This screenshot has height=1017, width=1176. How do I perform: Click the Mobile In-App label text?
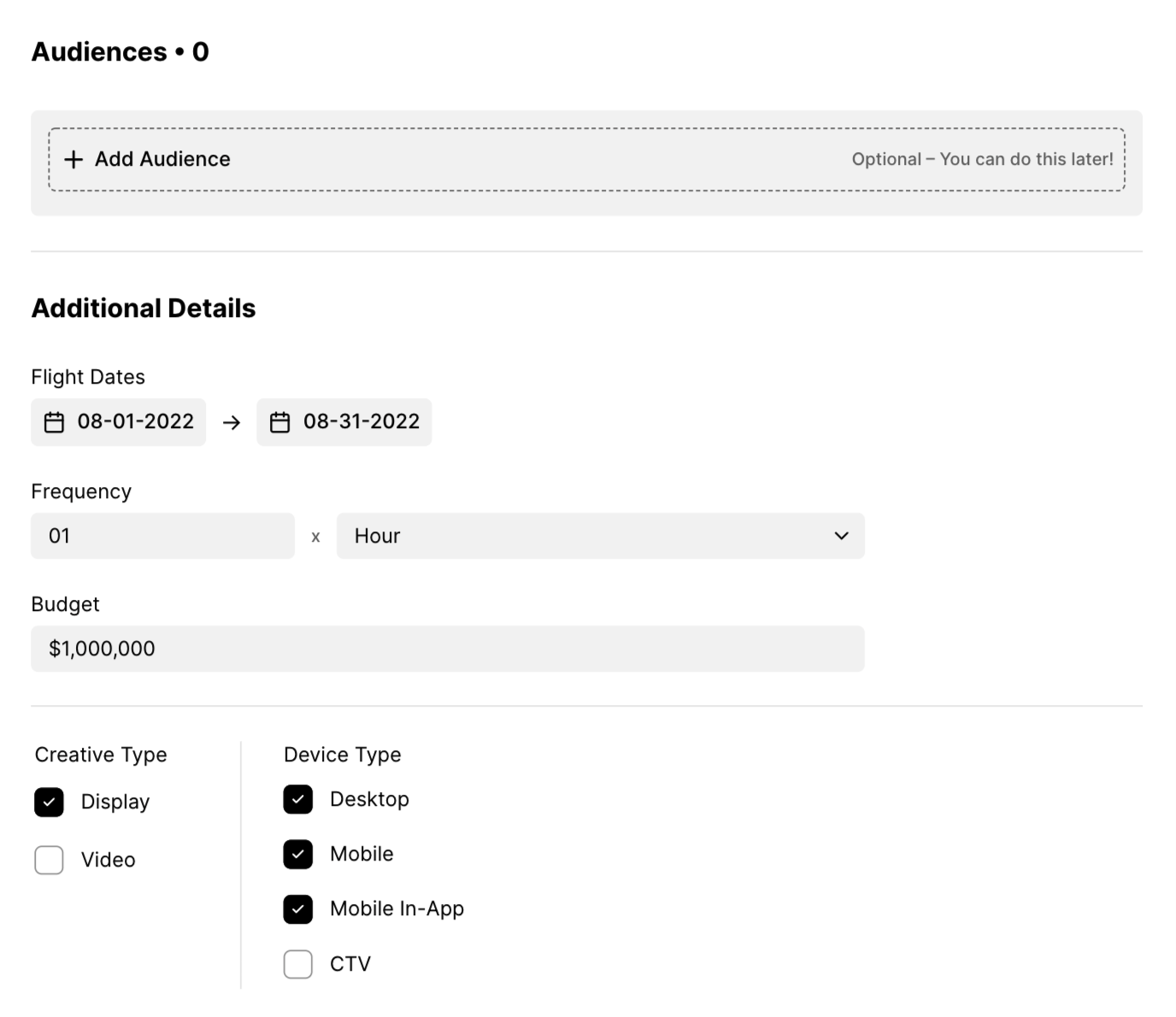coord(397,908)
